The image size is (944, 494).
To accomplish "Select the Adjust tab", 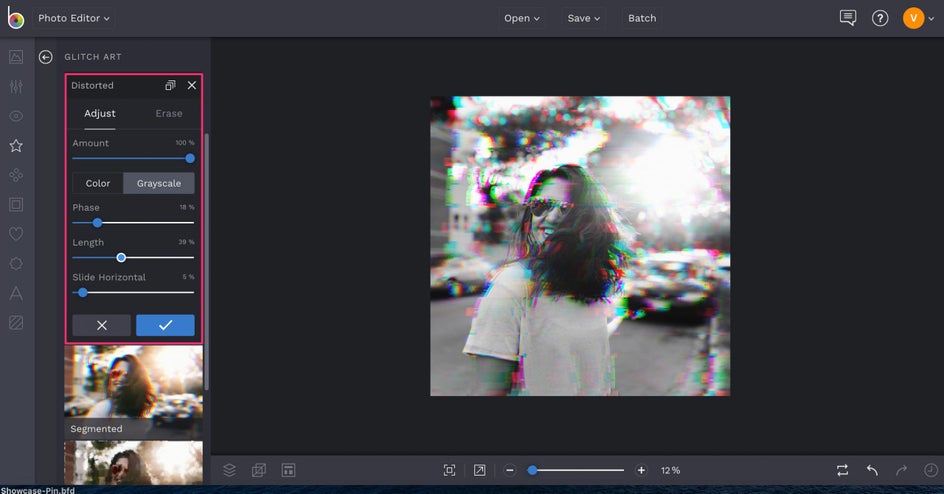I will [99, 114].
